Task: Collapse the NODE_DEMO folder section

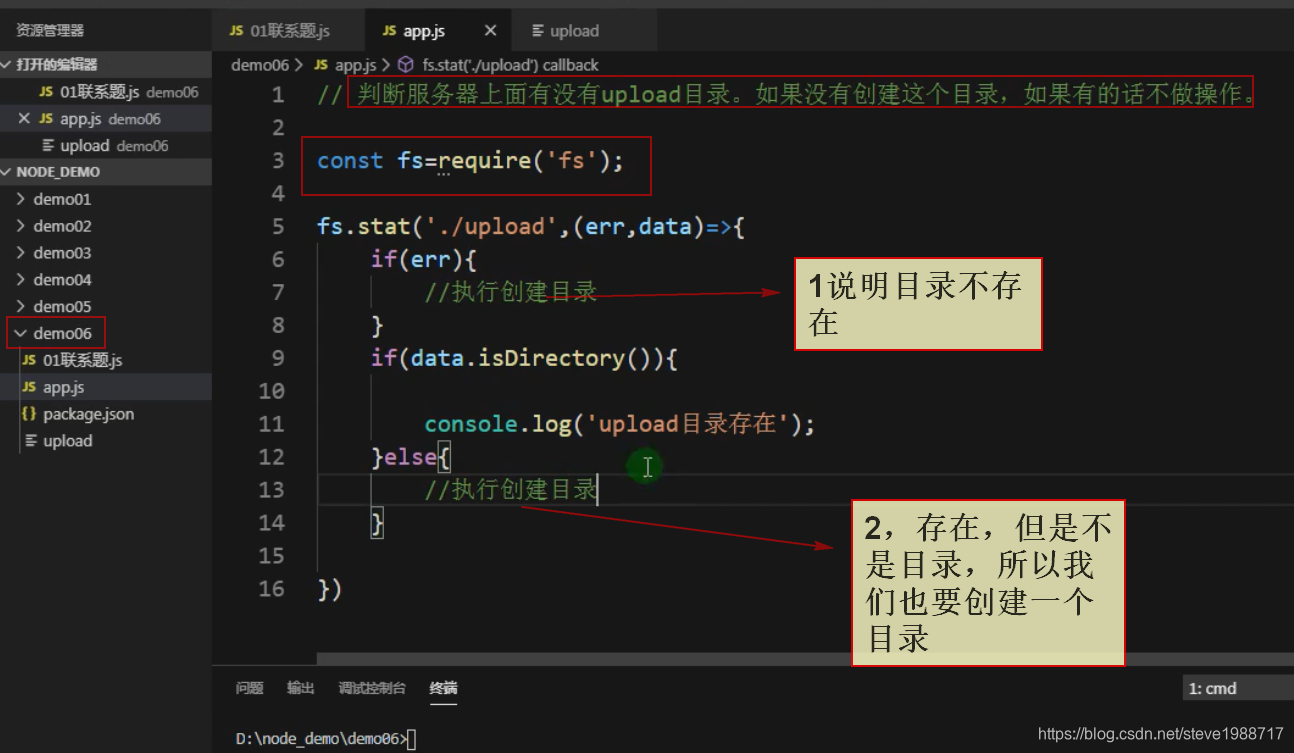Action: [x=106, y=172]
